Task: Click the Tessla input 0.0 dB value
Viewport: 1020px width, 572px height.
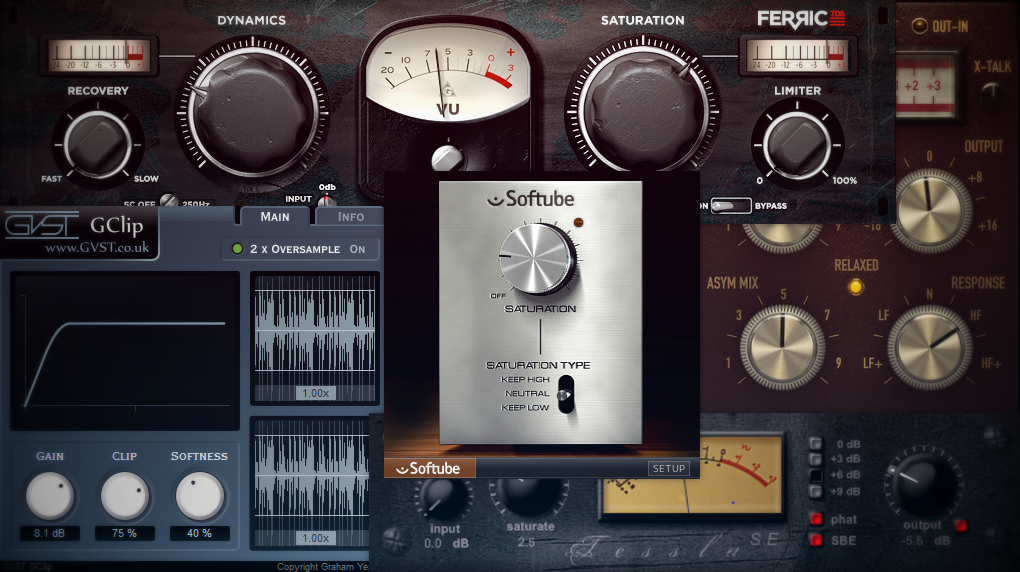Action: pos(446,543)
